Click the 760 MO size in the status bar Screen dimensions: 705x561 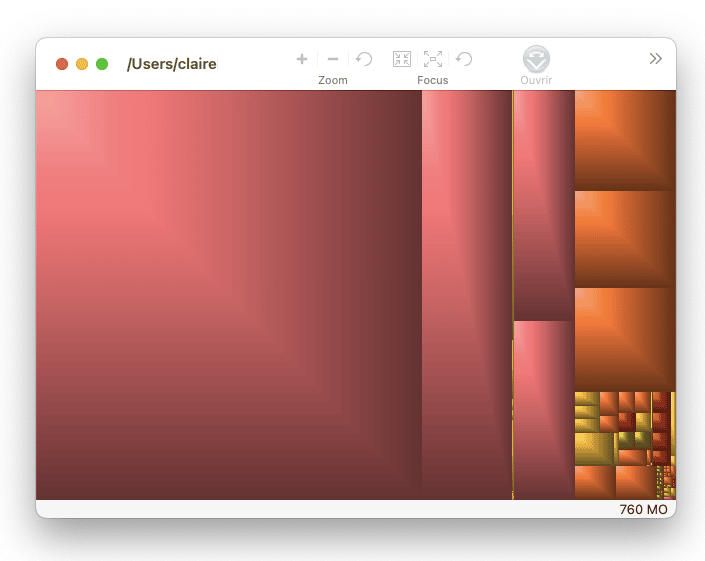[643, 509]
